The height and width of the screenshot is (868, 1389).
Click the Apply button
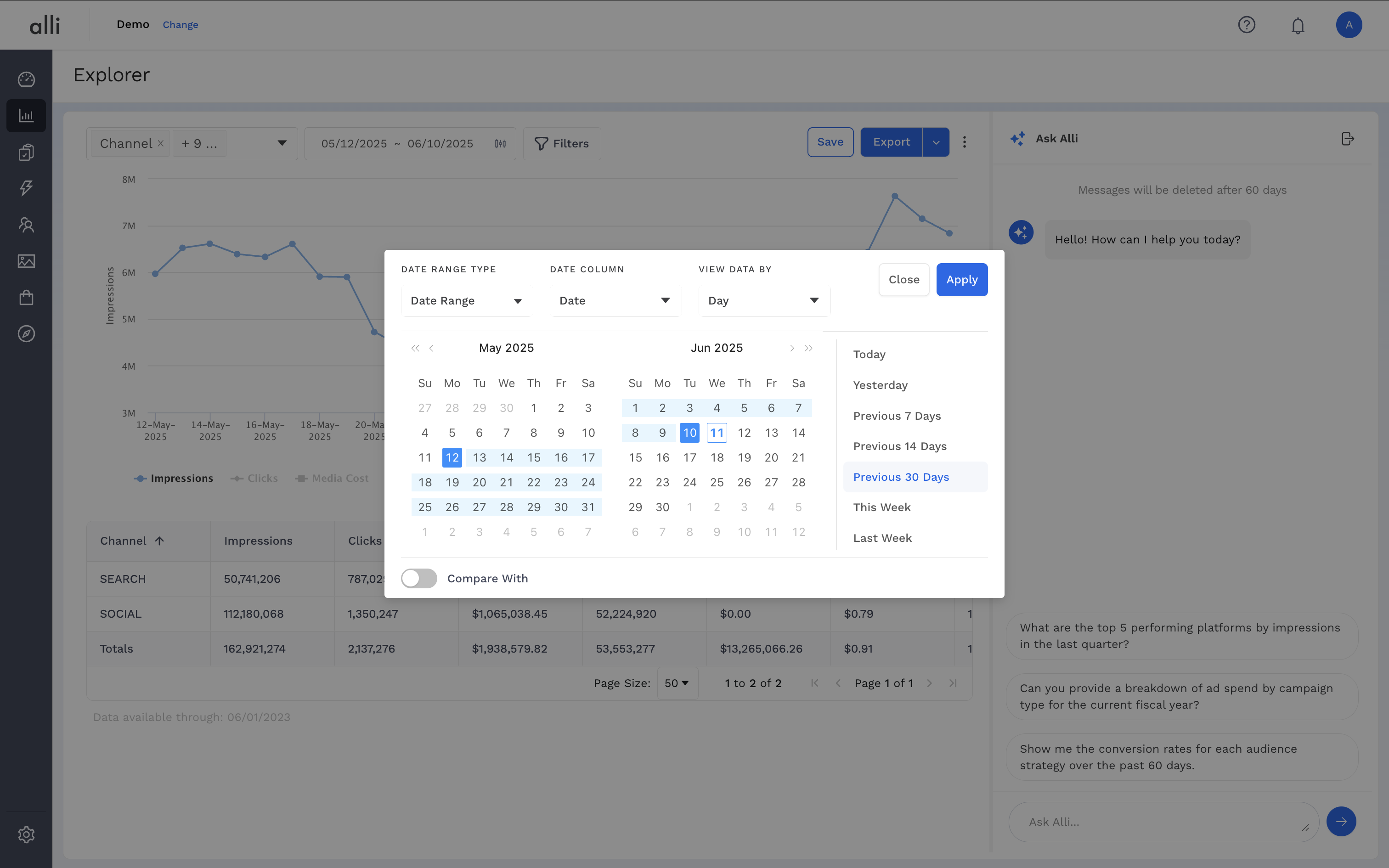pyautogui.click(x=961, y=280)
